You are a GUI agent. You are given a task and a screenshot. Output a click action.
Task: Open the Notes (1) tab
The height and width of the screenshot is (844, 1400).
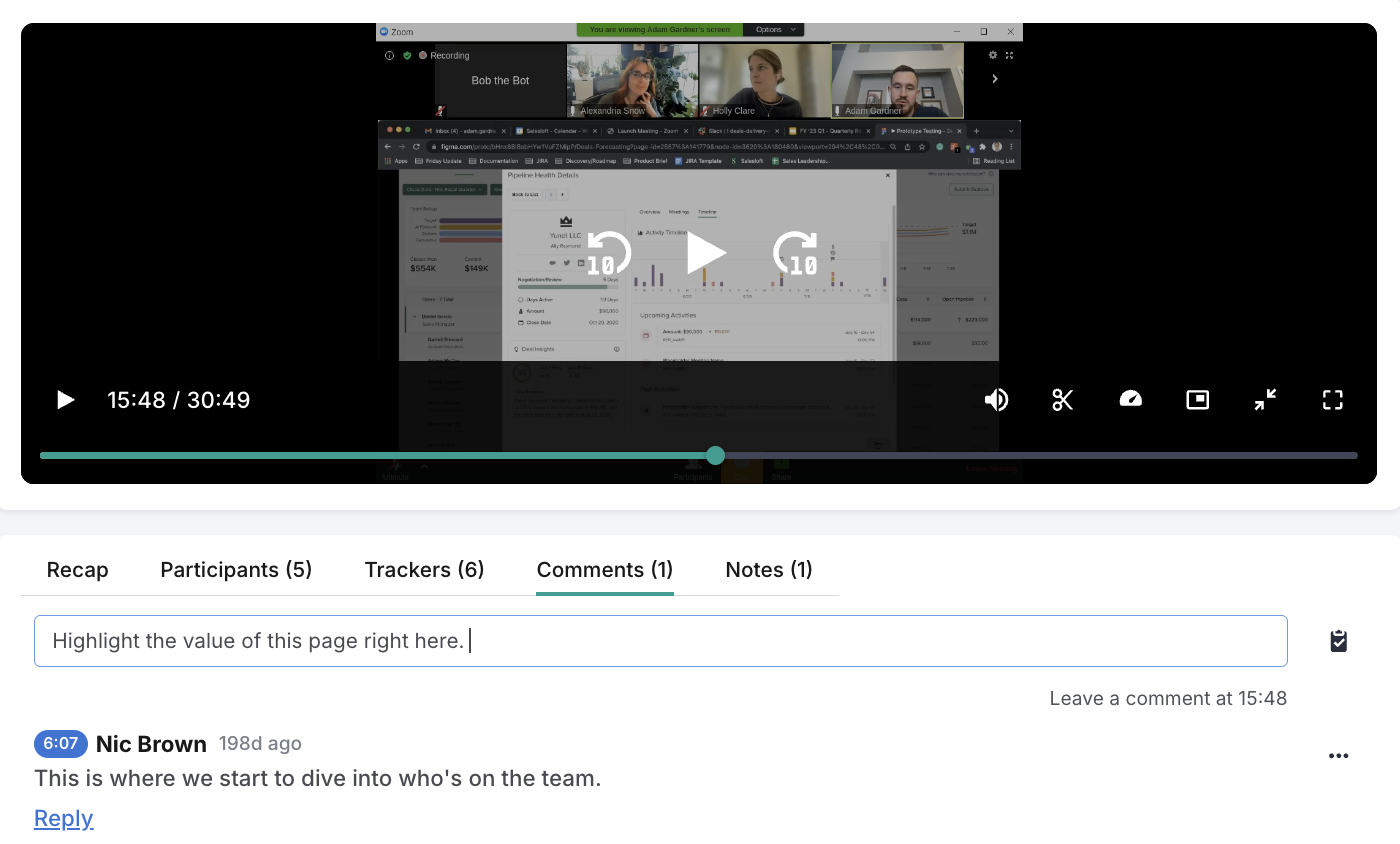coord(769,570)
